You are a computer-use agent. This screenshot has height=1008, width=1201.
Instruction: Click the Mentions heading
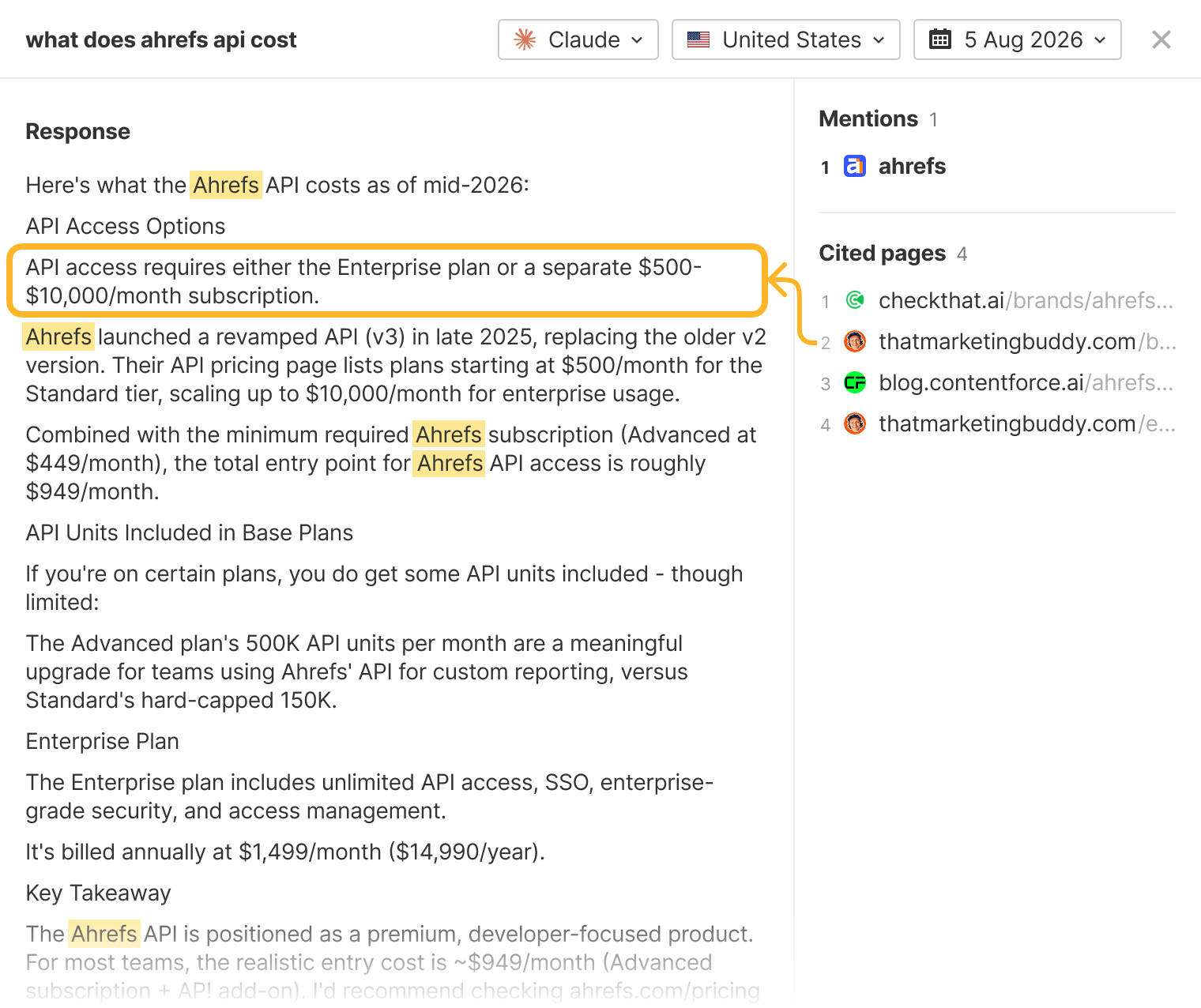[868, 118]
